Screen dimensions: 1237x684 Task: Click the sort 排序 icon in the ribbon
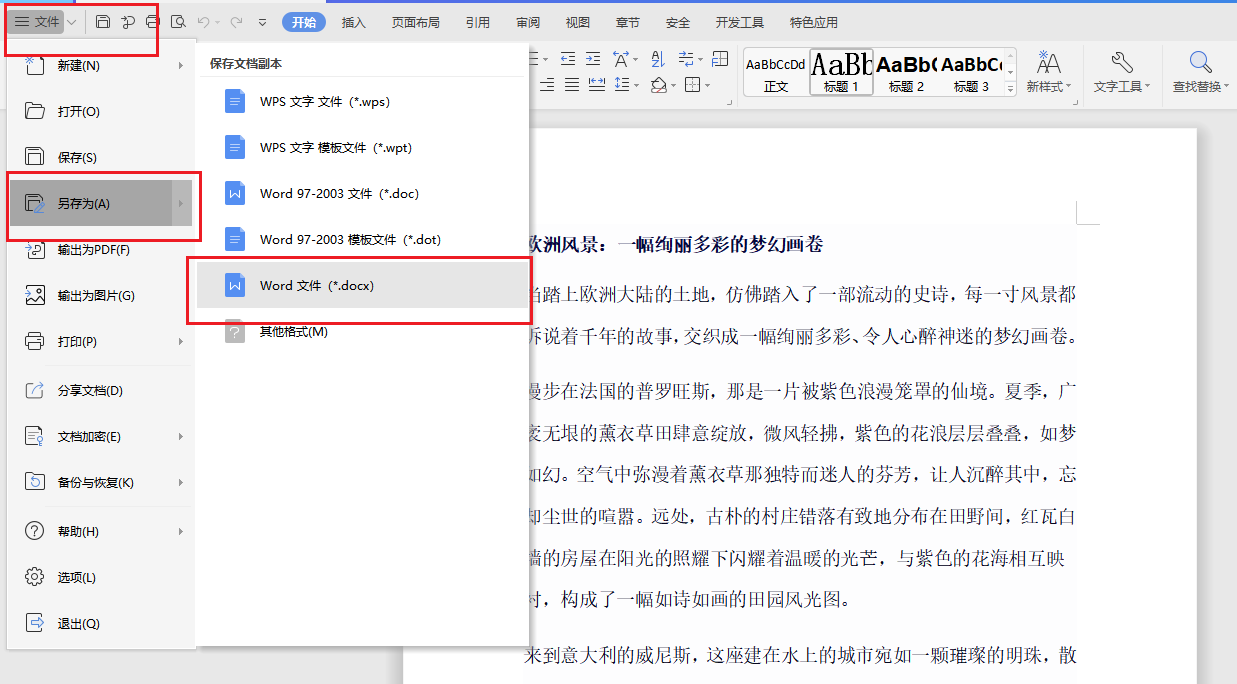[x=657, y=59]
